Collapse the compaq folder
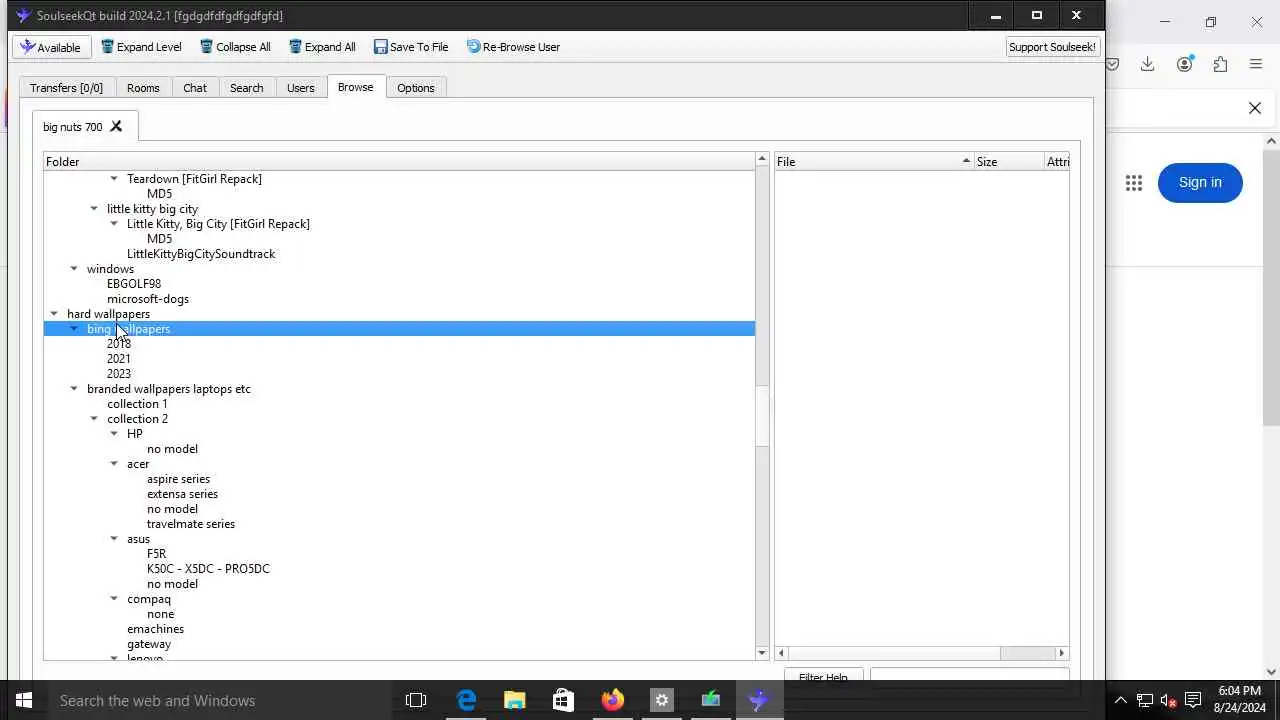Viewport: 1280px width, 720px height. coord(114,599)
